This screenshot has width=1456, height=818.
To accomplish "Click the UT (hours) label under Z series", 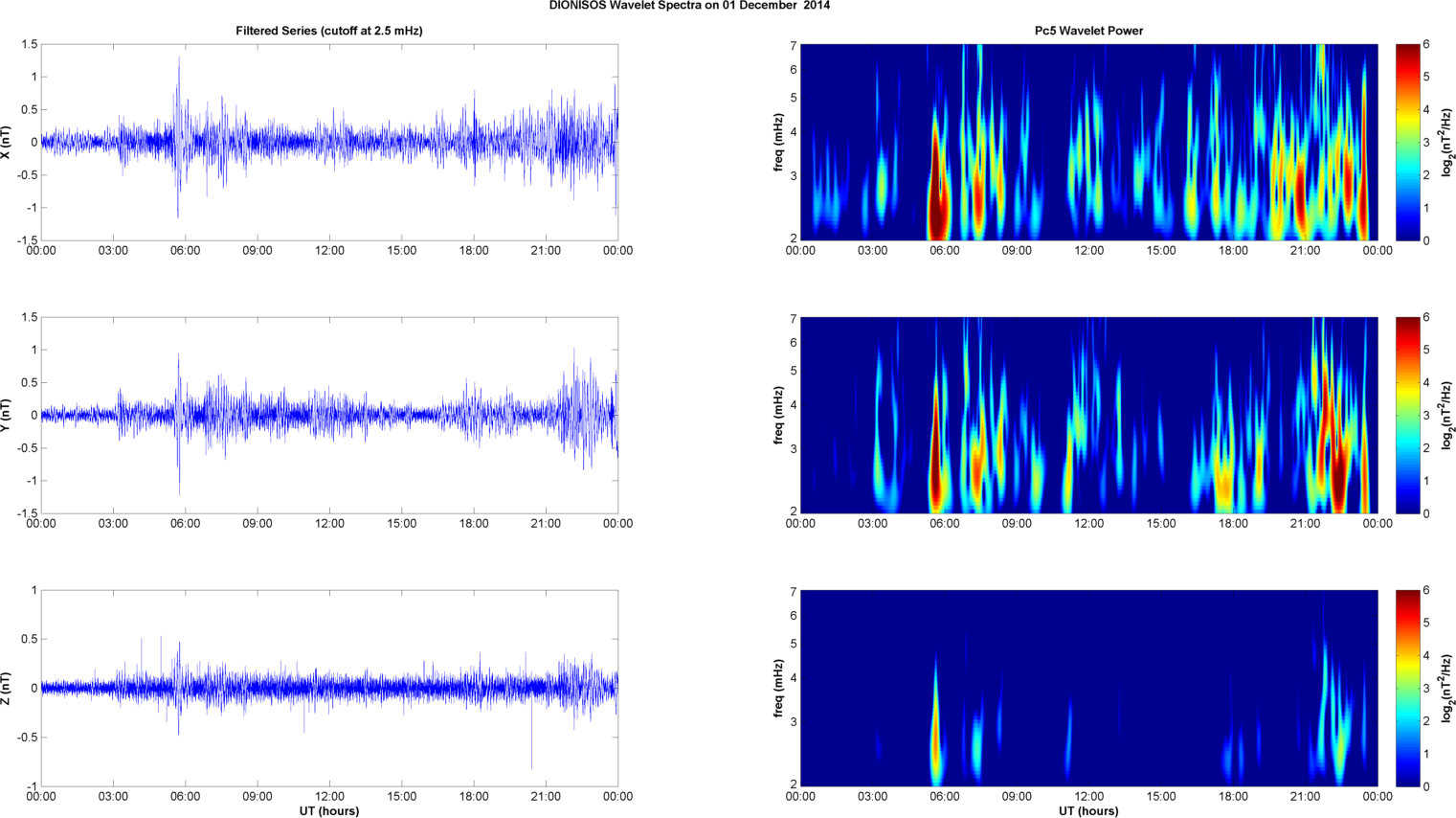I will (329, 810).
